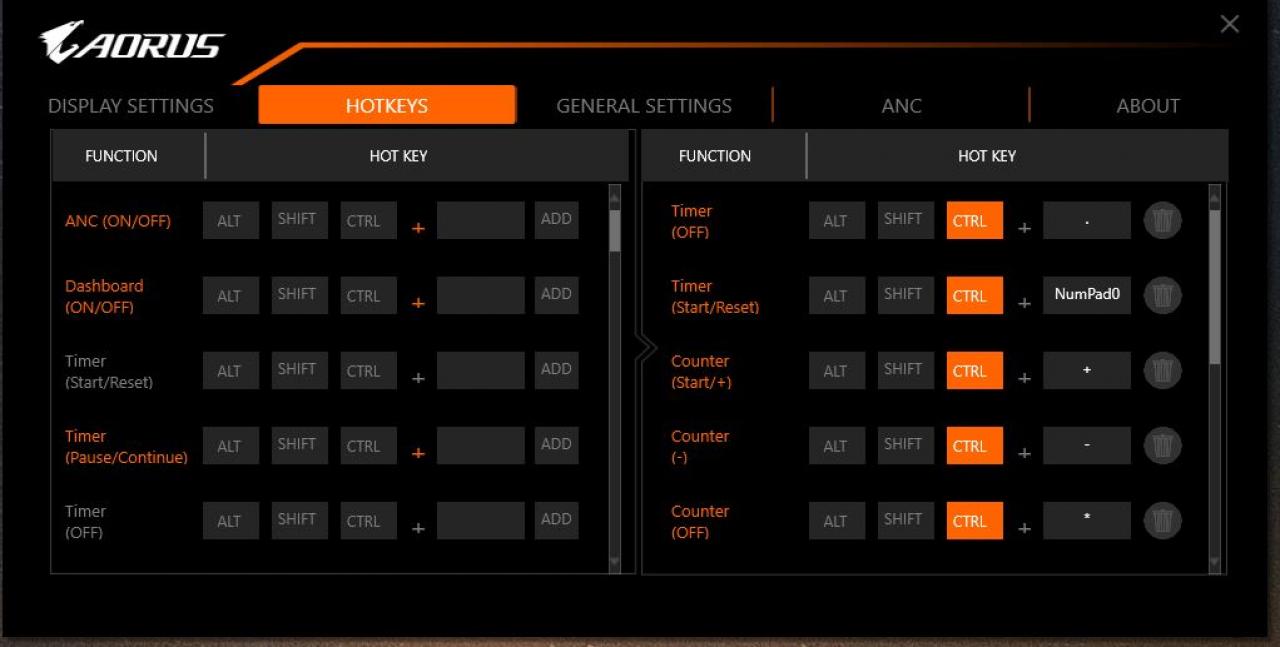Click the AORUS logo
The height and width of the screenshot is (647, 1280).
pos(132,43)
